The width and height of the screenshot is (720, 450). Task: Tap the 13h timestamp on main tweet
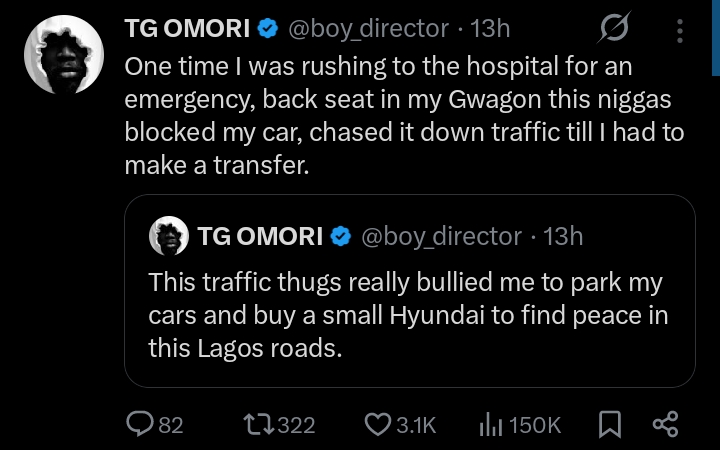(490, 29)
